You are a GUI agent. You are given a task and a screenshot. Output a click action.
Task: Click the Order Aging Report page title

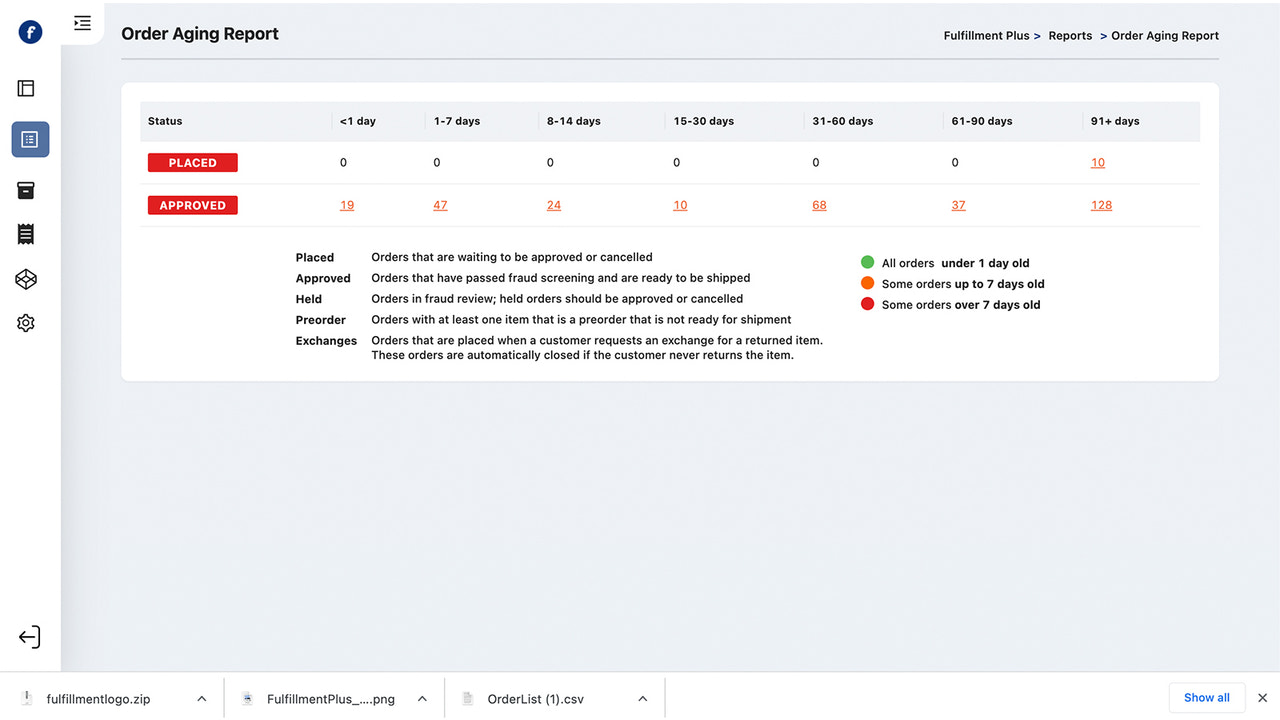point(200,33)
